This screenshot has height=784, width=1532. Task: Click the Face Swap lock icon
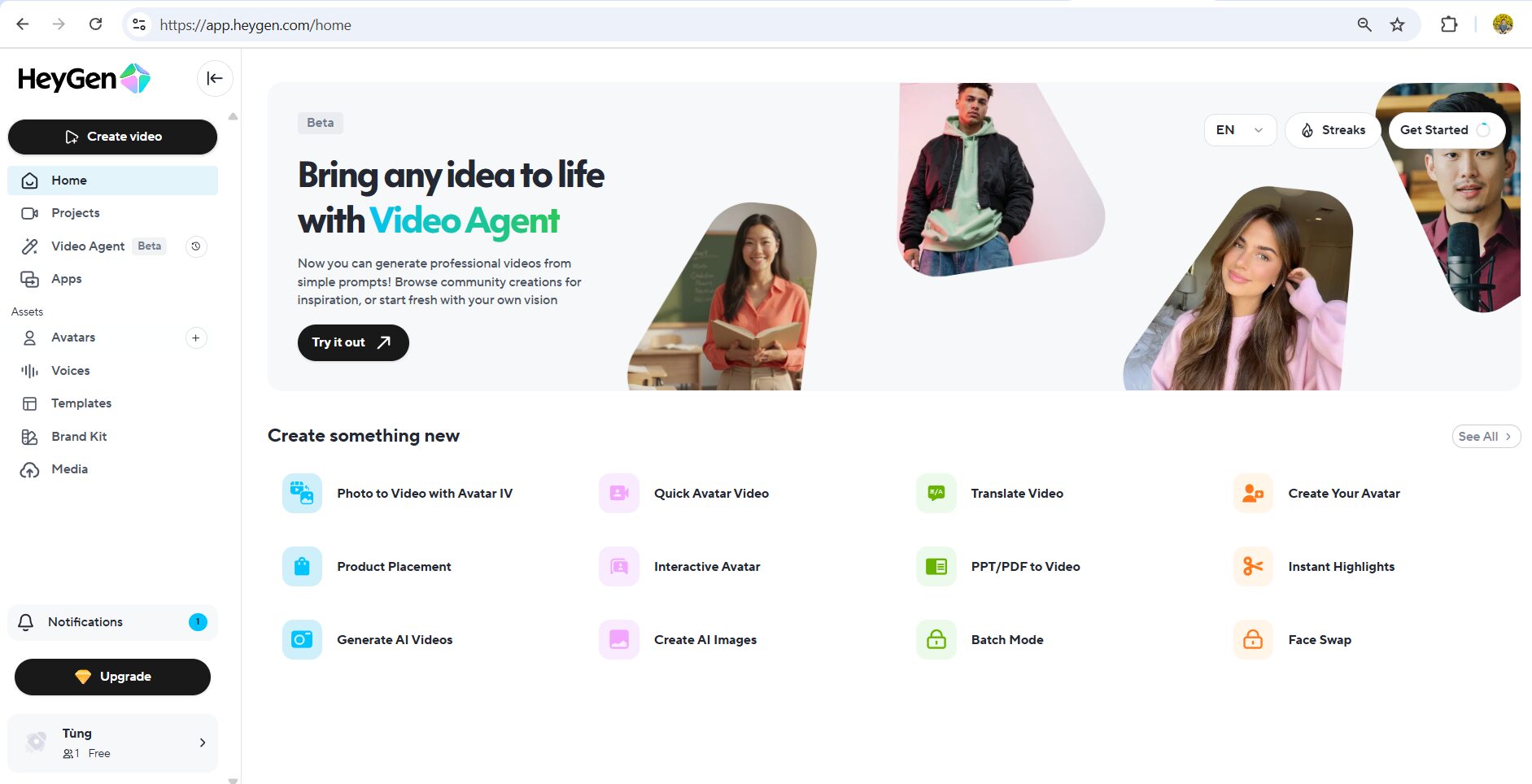(1253, 640)
